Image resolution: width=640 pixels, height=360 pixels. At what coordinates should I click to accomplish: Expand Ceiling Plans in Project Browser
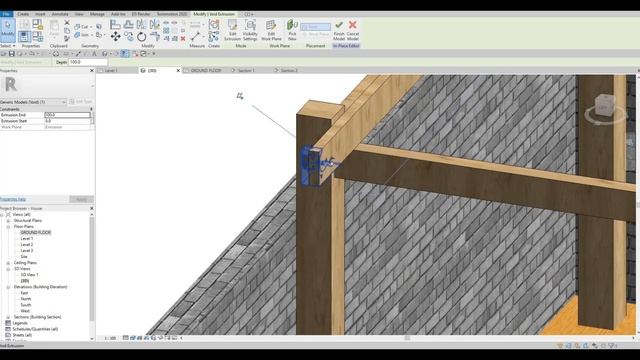[x=8, y=263]
